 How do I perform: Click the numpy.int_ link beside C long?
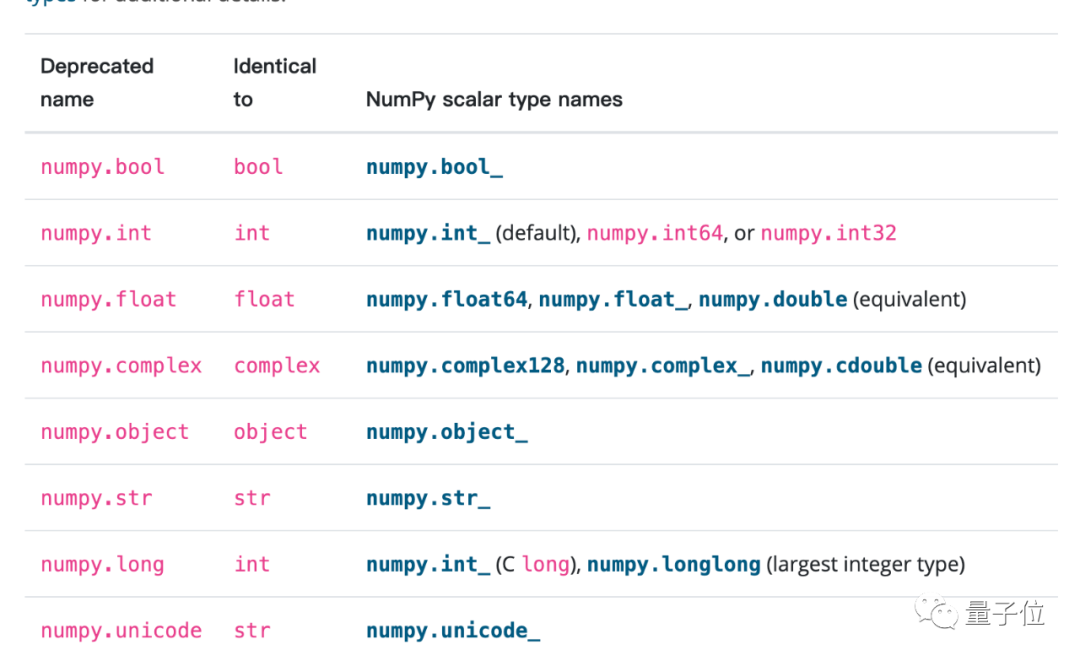(428, 564)
